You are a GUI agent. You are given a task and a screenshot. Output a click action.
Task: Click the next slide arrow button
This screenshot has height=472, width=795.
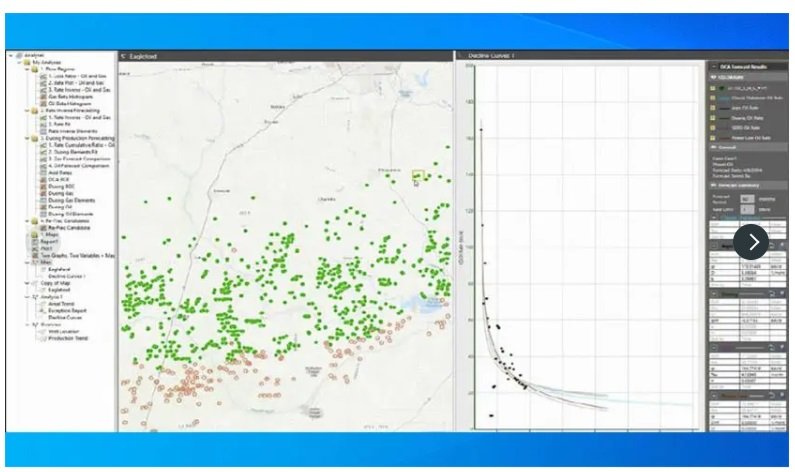pos(751,241)
